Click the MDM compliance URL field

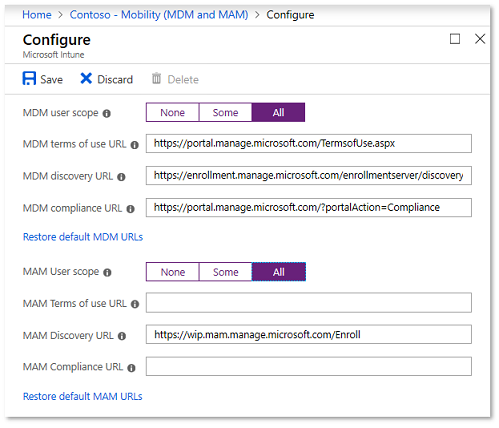(309, 208)
